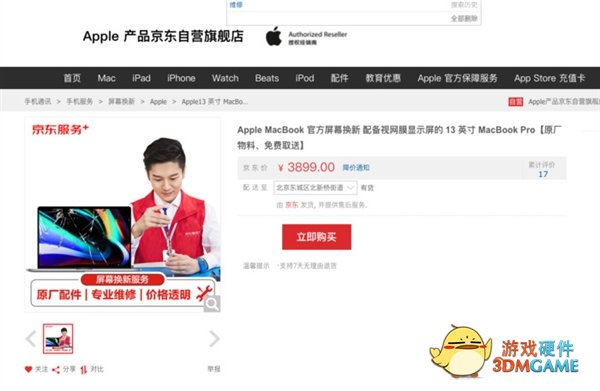Viewport: 600px width, 391px height.
Task: Expand the 配送至 delivery address dropdown
Action: click(315, 187)
